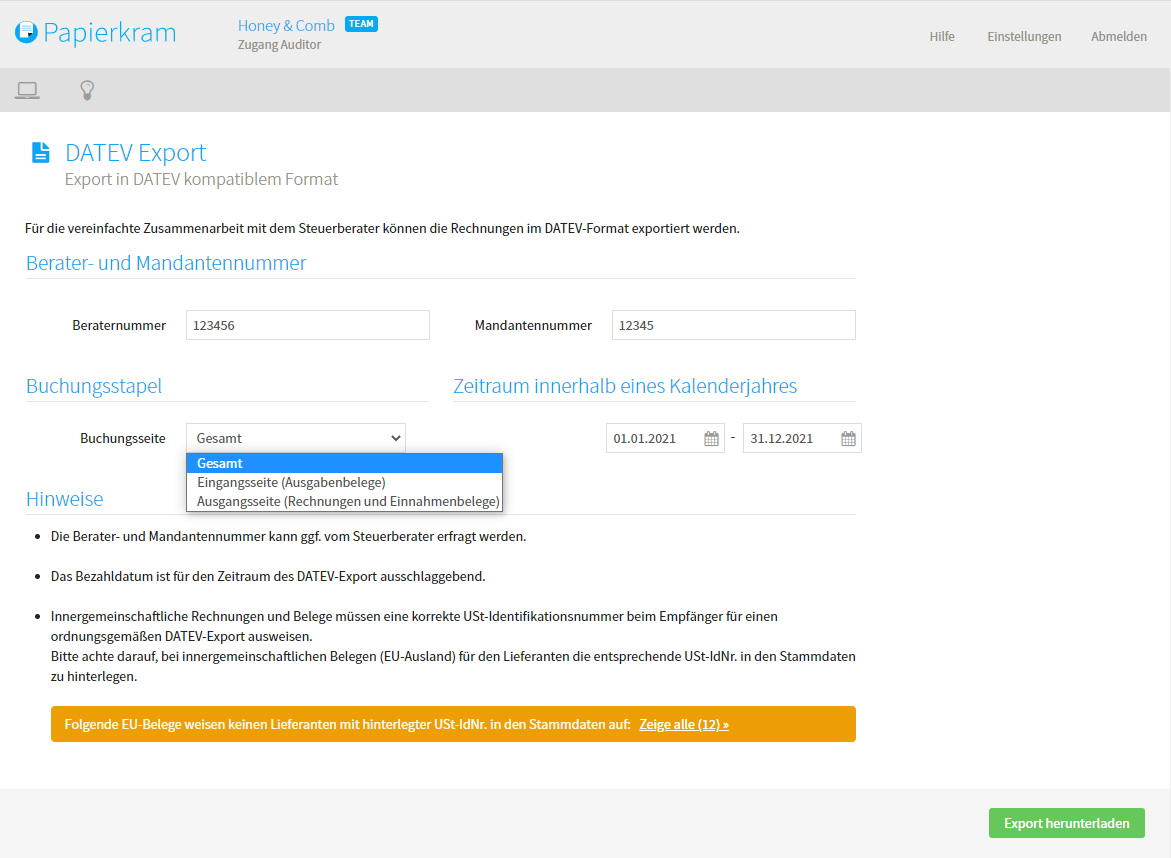
Task: Click Zeitraum innerhalb eines Kalenderjahres heading
Action: (x=625, y=386)
